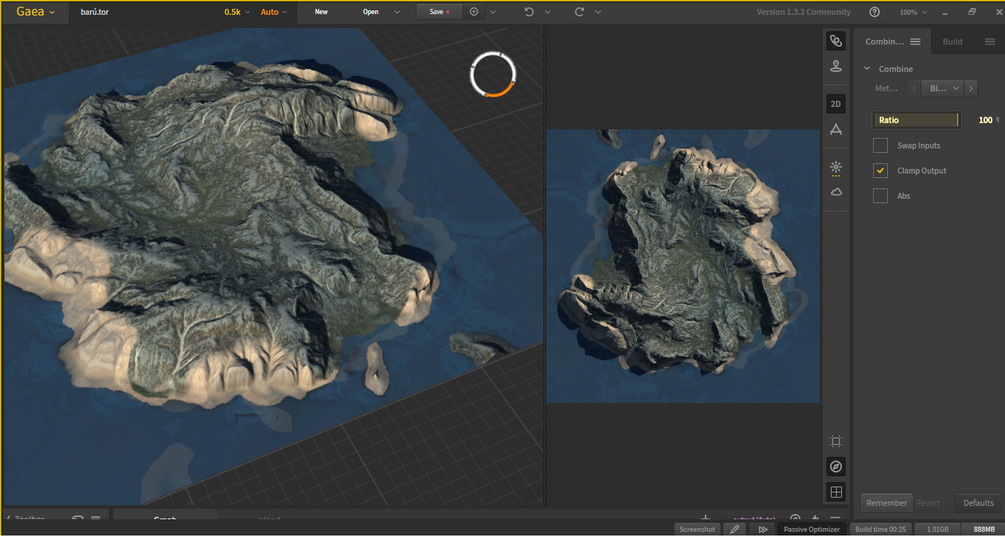Image resolution: width=1005 pixels, height=537 pixels.
Task: Enable the Swap Inputs checkbox
Action: (880, 146)
